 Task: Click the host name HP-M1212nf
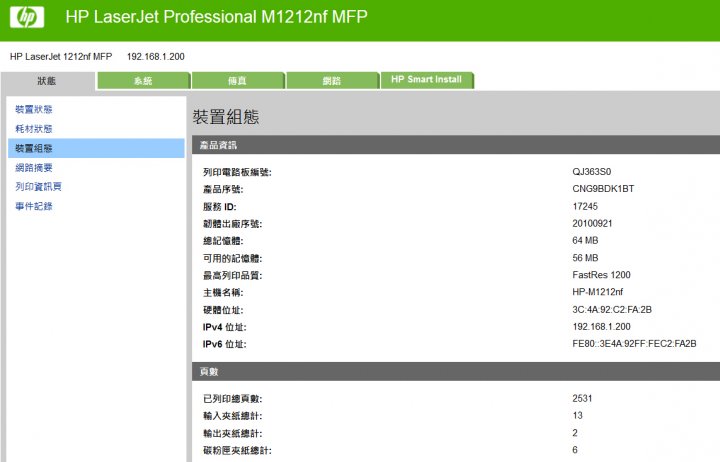click(x=597, y=292)
